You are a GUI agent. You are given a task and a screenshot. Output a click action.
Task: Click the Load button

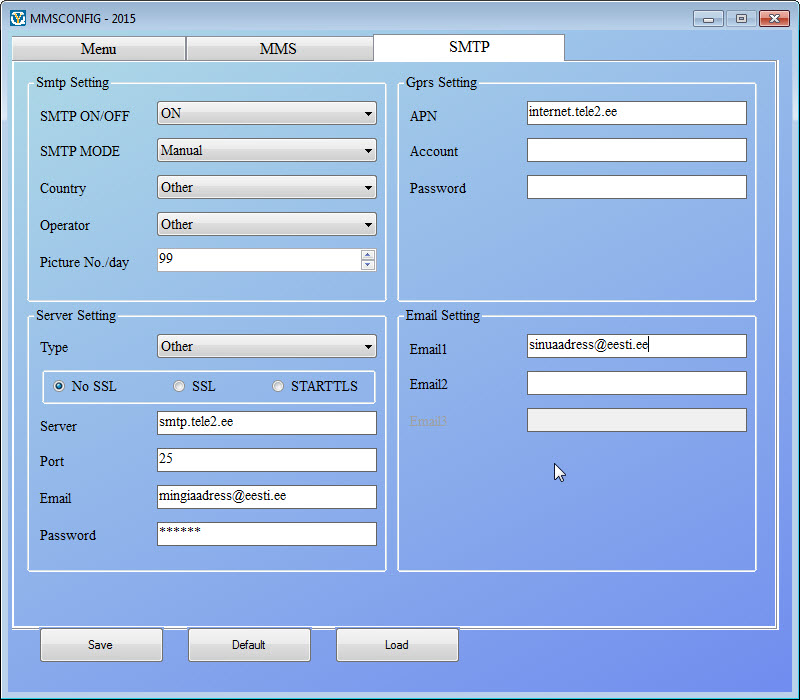point(397,645)
